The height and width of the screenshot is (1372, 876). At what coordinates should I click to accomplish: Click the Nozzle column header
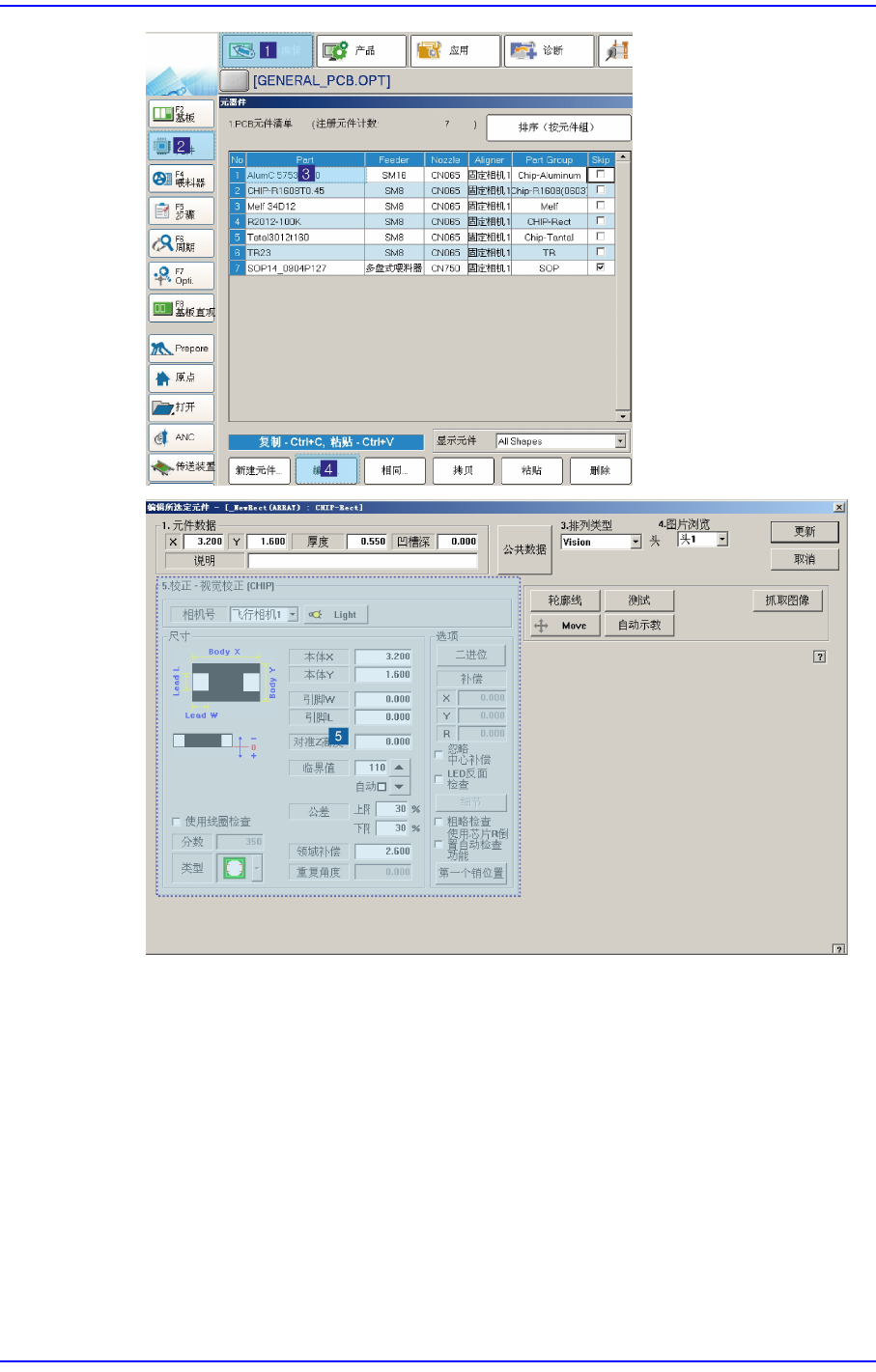[445, 159]
